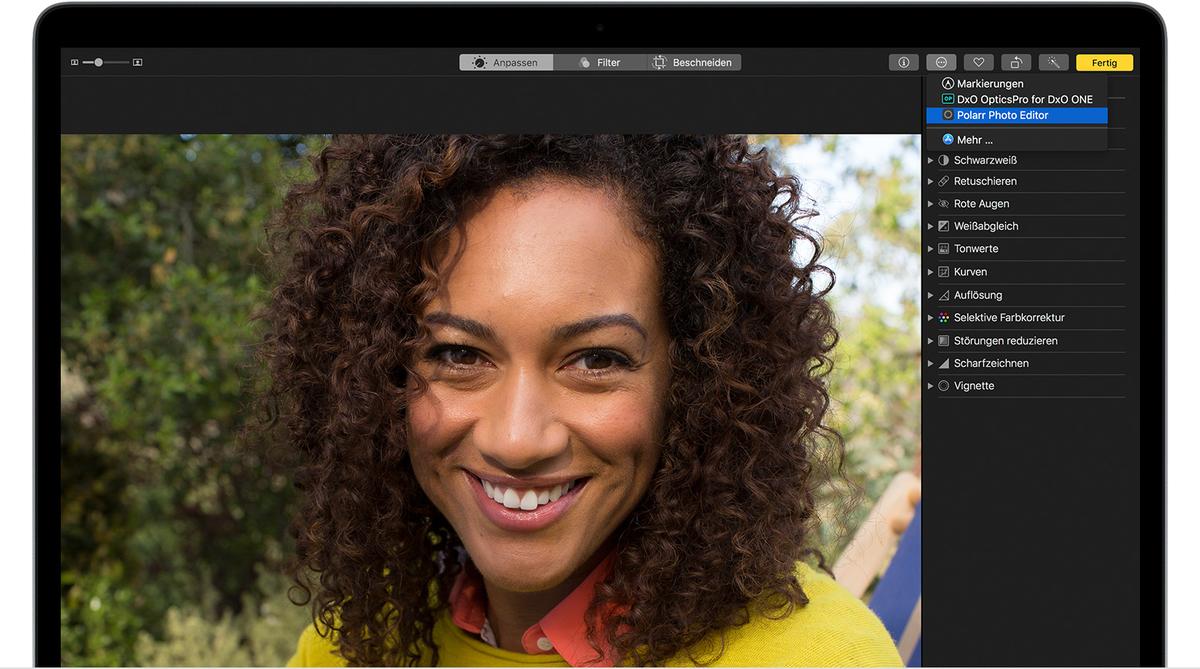
Task: Click the DxO OpticsPro app icon
Action: [x=948, y=99]
